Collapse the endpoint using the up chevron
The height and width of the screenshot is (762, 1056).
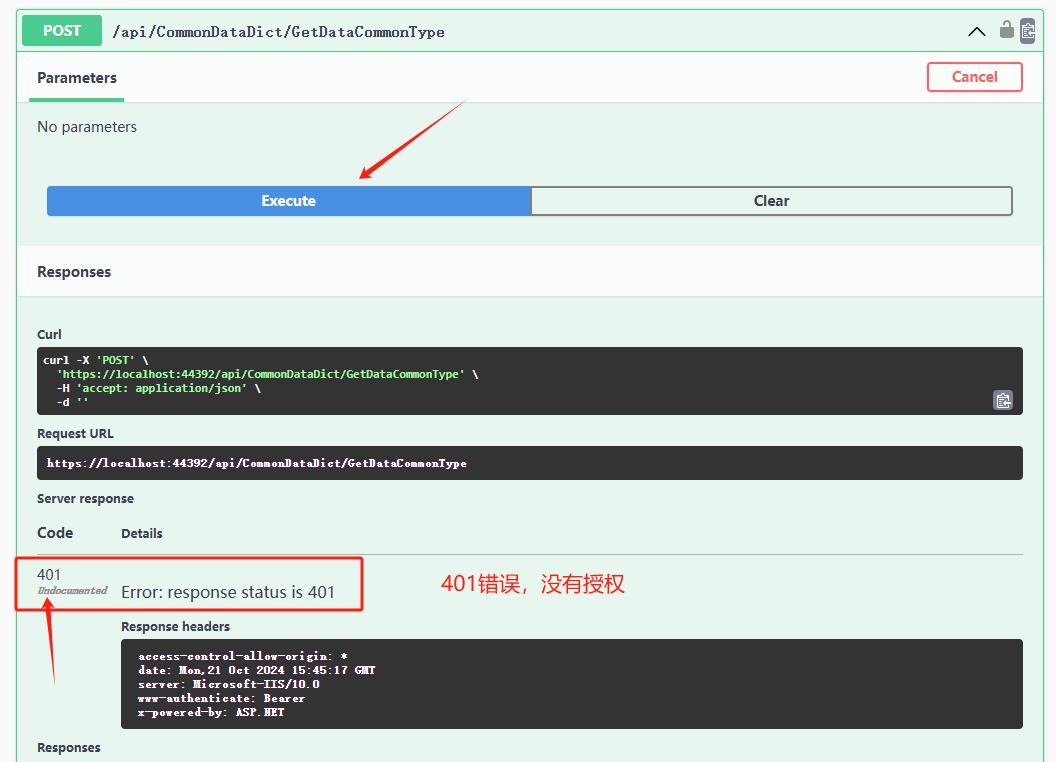[x=977, y=32]
